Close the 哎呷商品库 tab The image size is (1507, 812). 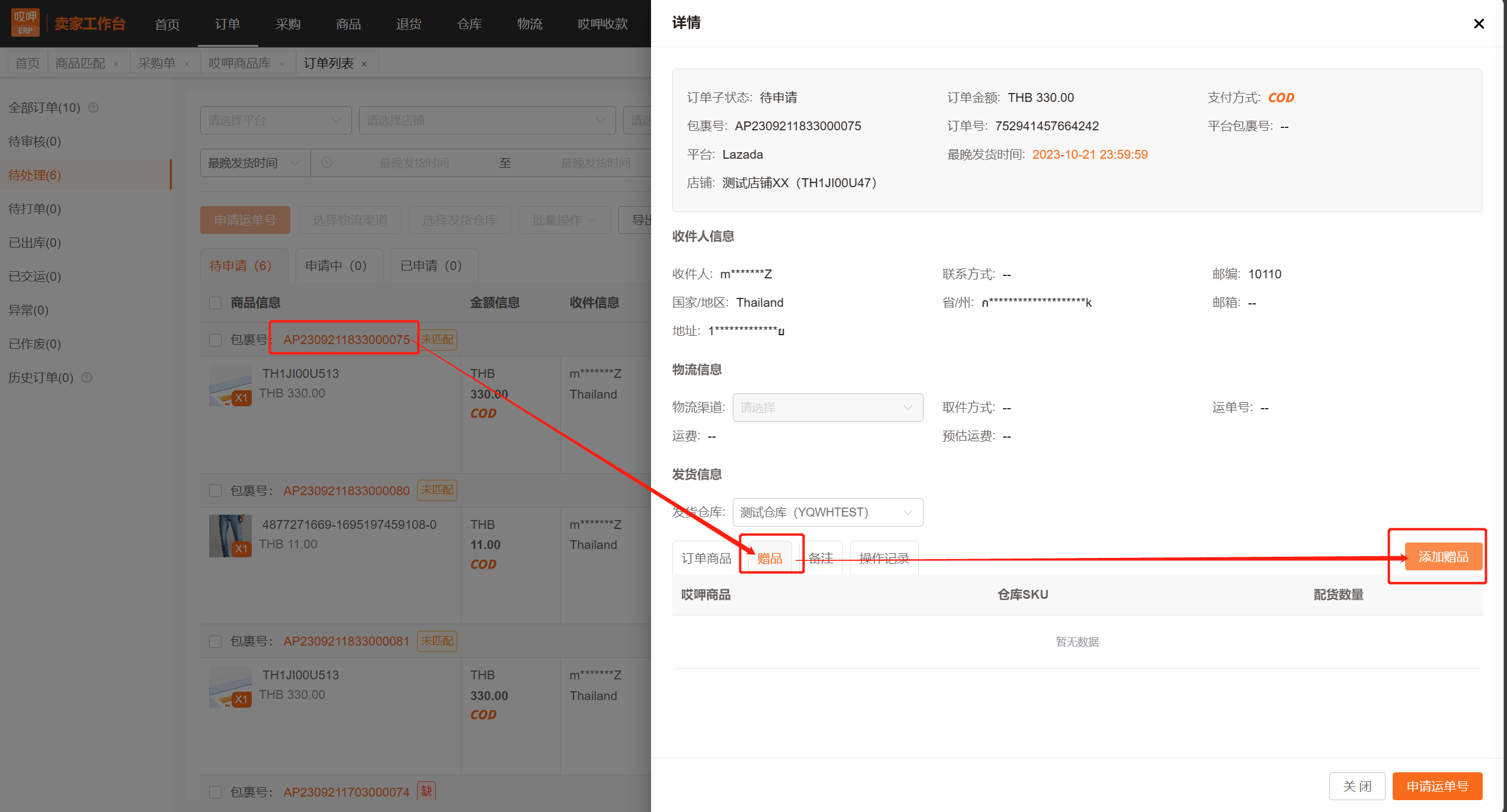coord(282,64)
